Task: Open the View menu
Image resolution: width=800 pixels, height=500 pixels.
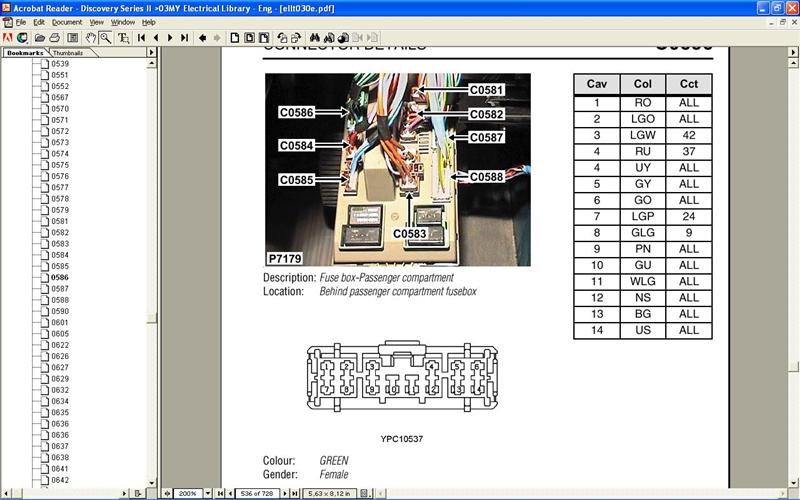Action: [96, 22]
